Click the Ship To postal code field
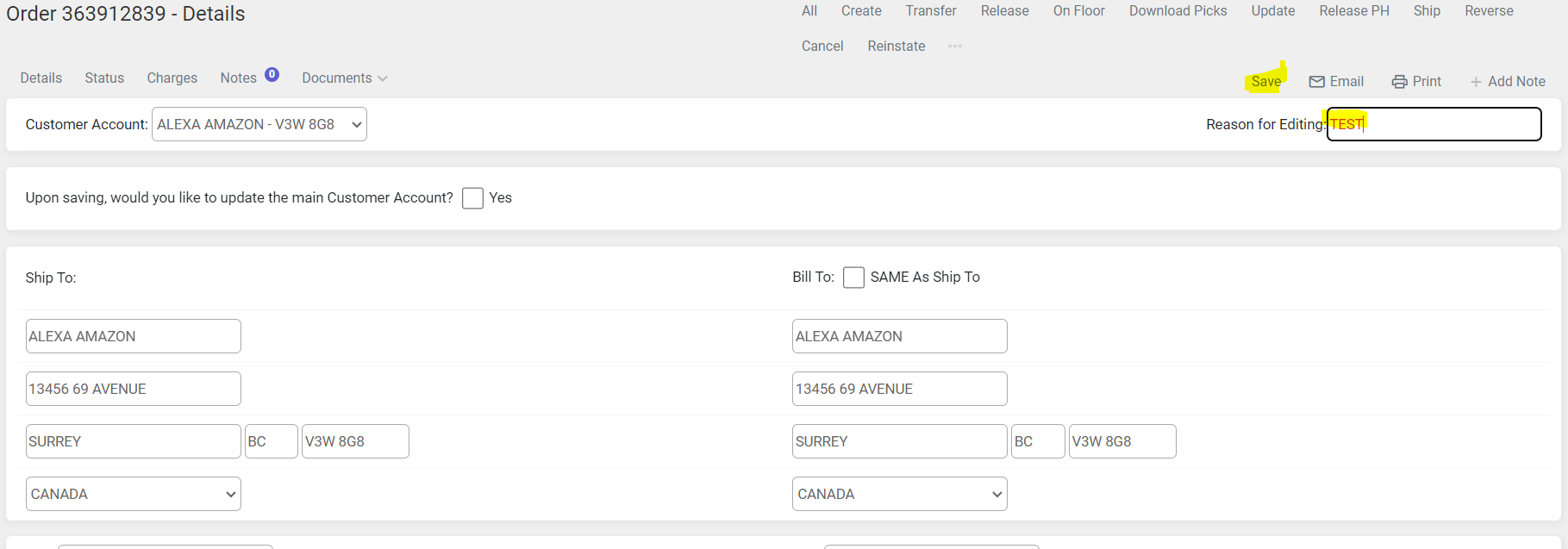 pos(355,441)
